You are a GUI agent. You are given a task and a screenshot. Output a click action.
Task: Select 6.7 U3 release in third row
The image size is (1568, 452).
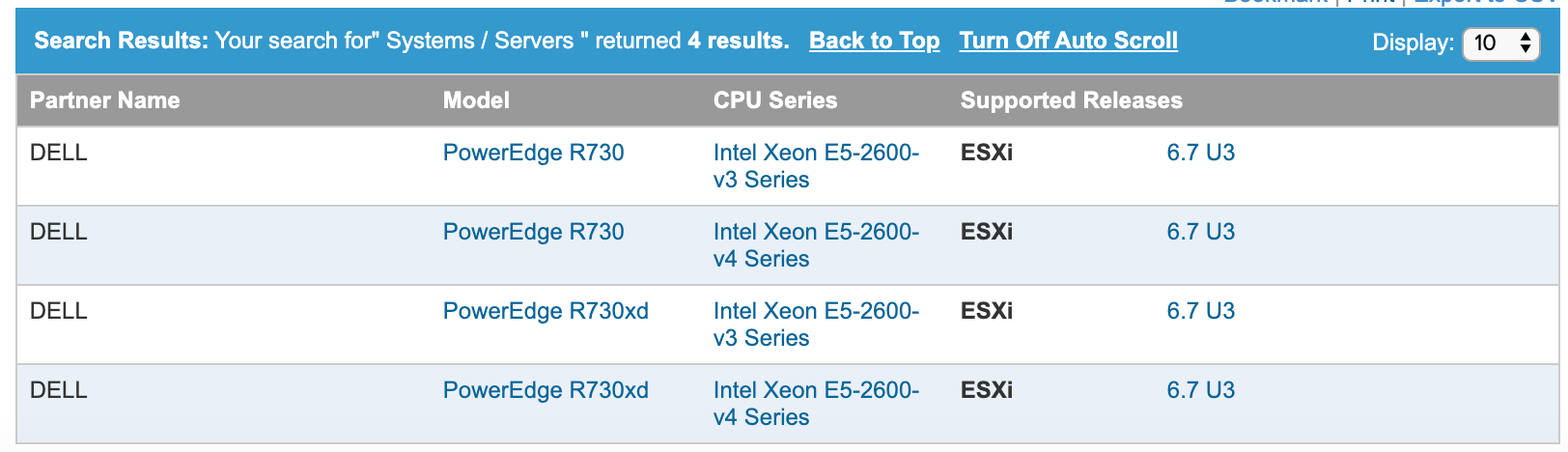point(1200,311)
